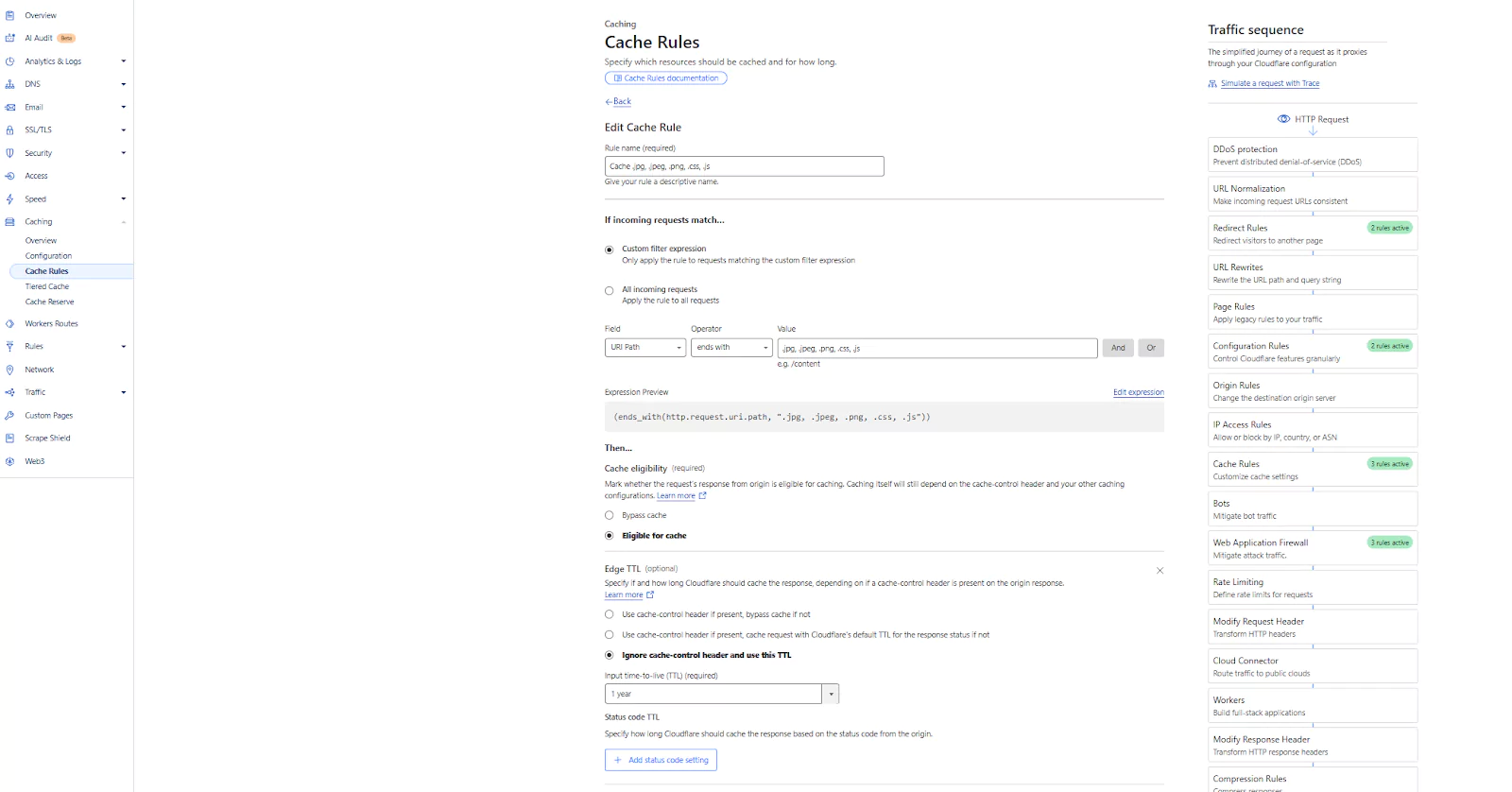The width and height of the screenshot is (1512, 792).
Task: Click the Scrape Shield icon
Action: coord(9,438)
